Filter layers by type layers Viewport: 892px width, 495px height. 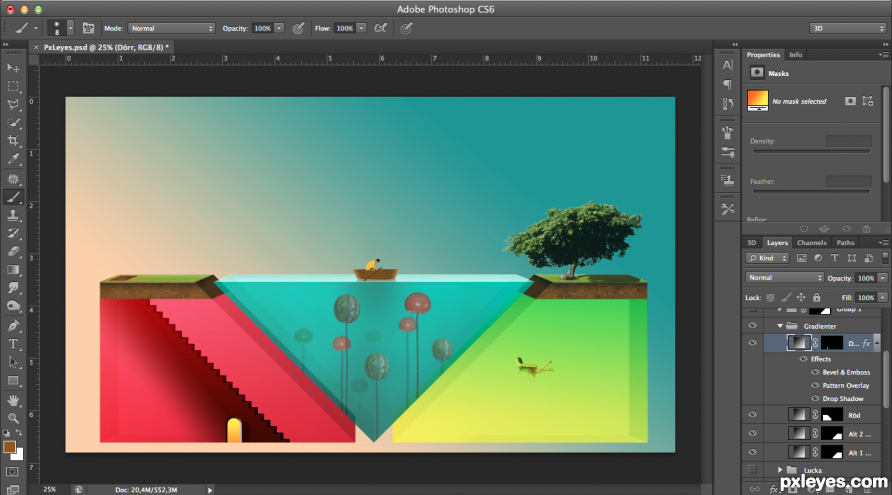[x=835, y=258]
